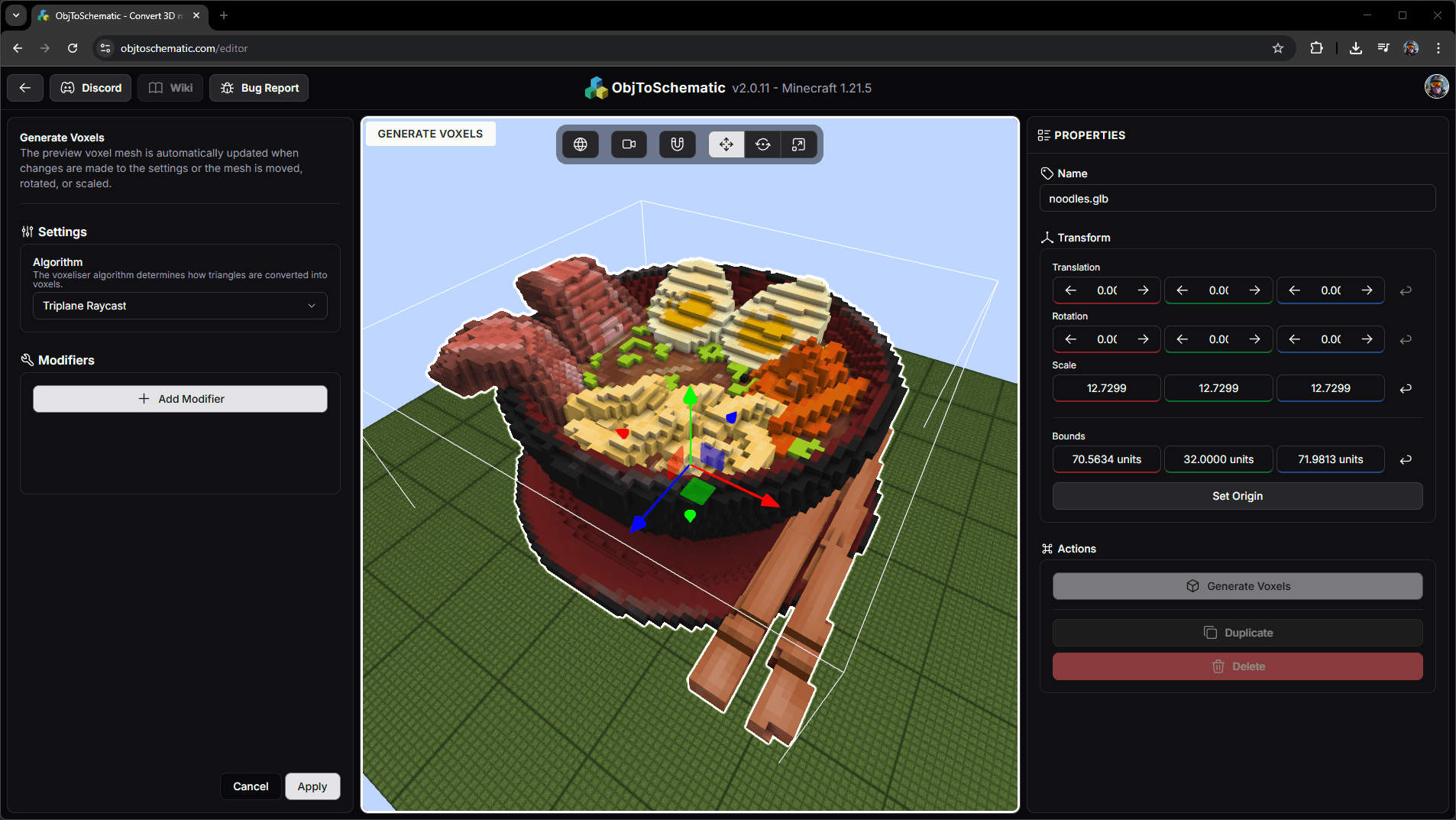Reset scale using the revert arrow
The image size is (1456, 820).
(x=1405, y=389)
